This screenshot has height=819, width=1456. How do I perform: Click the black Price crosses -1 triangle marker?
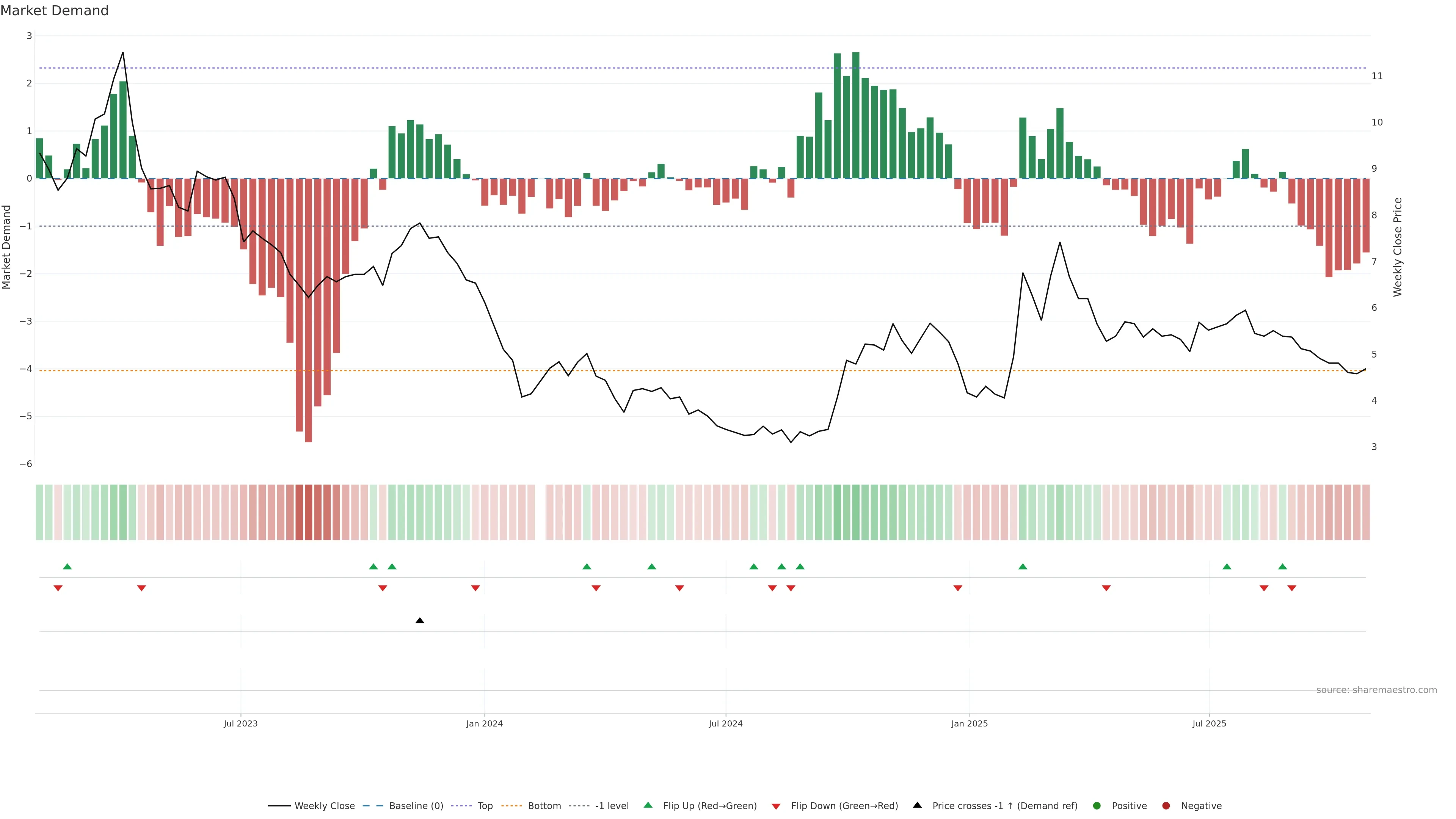[x=419, y=621]
